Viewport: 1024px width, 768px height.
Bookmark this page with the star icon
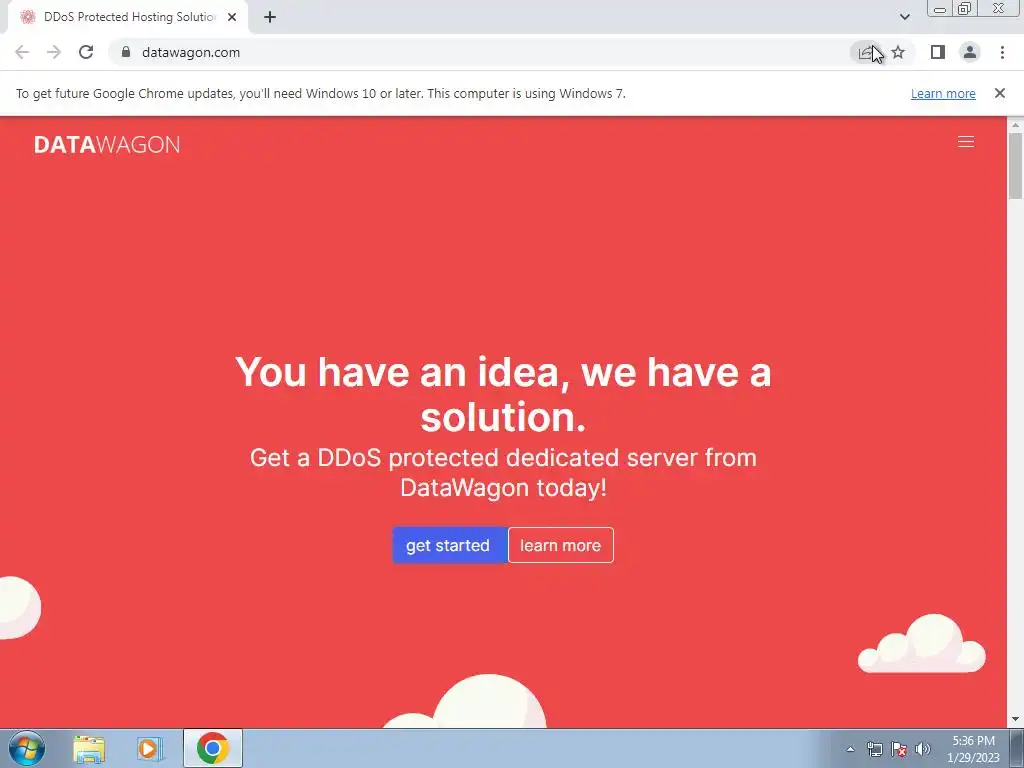pyautogui.click(x=898, y=52)
